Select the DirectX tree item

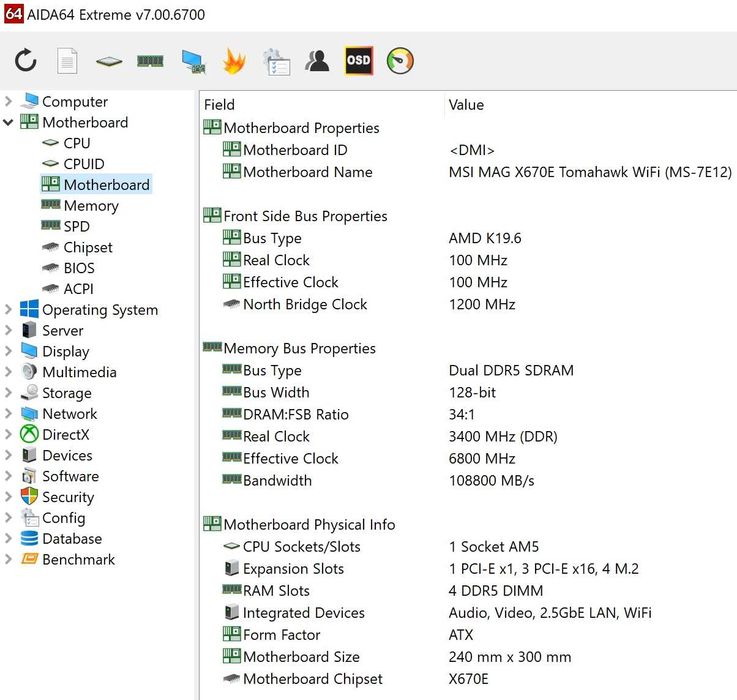click(55, 434)
